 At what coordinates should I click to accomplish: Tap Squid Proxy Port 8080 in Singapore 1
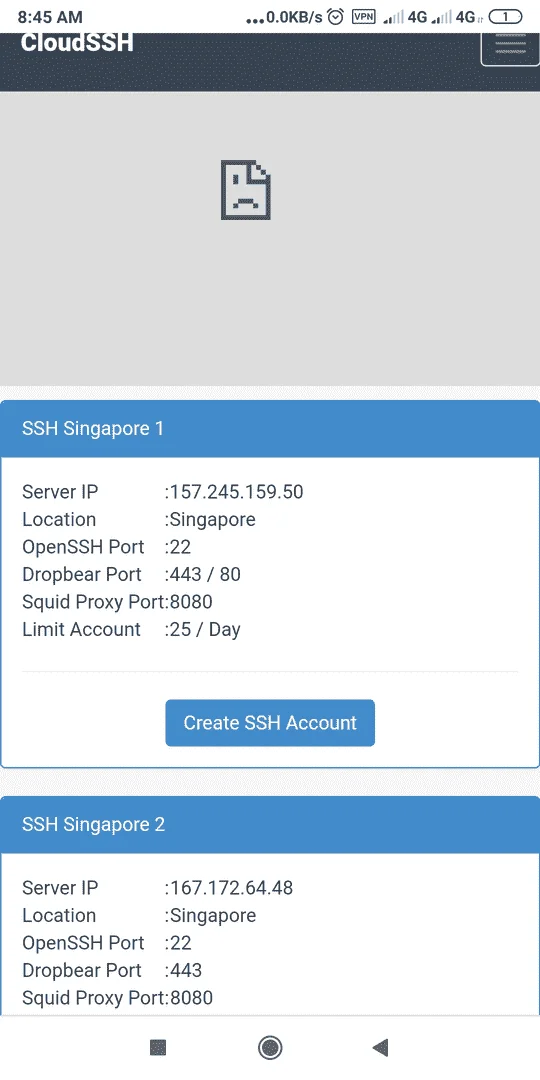click(191, 602)
